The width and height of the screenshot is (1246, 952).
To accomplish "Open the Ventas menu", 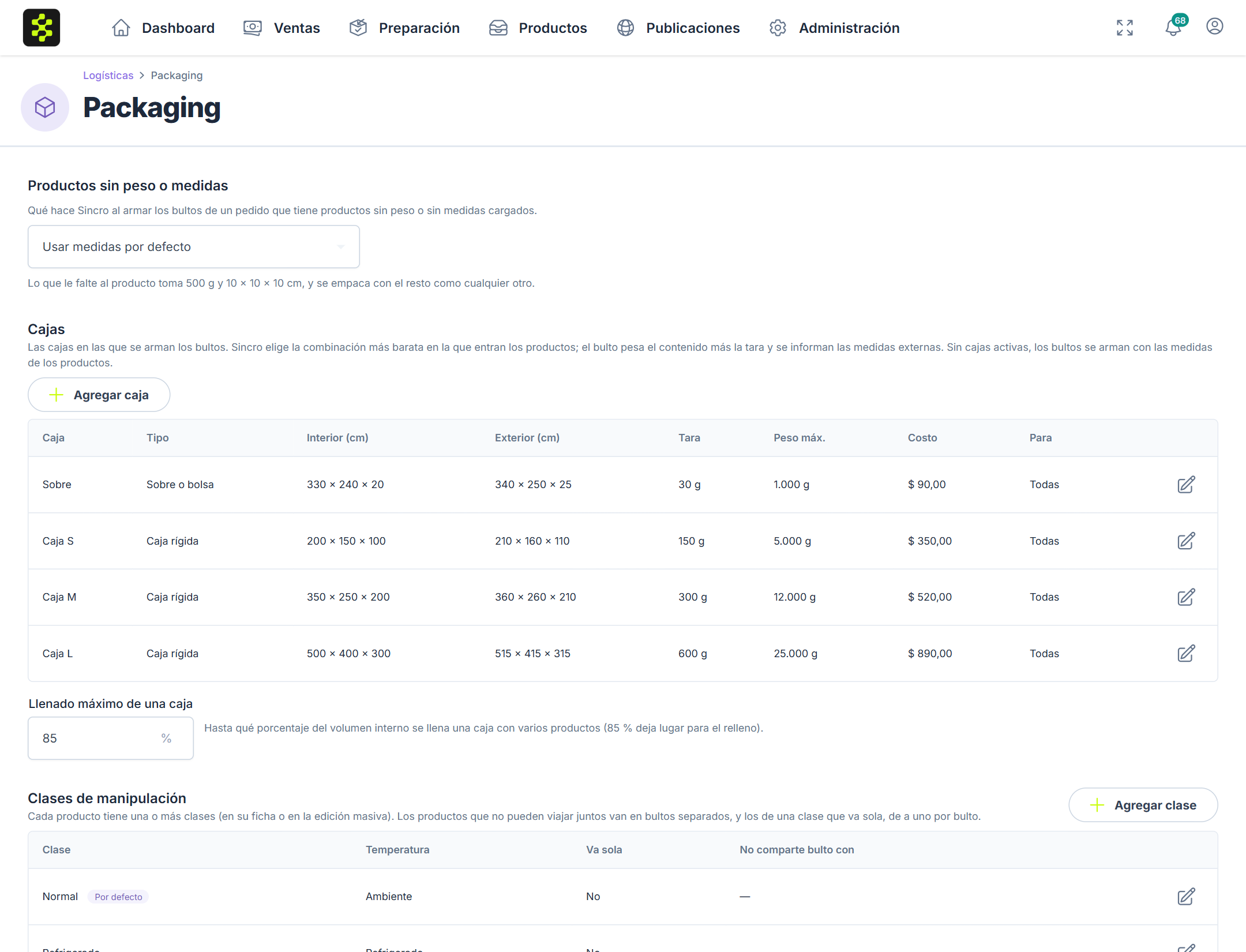I will pyautogui.click(x=282, y=28).
